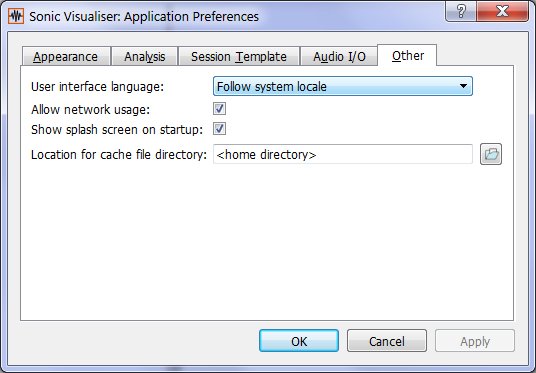The image size is (536, 373).
Task: Click the Cancel button
Action: point(387,341)
